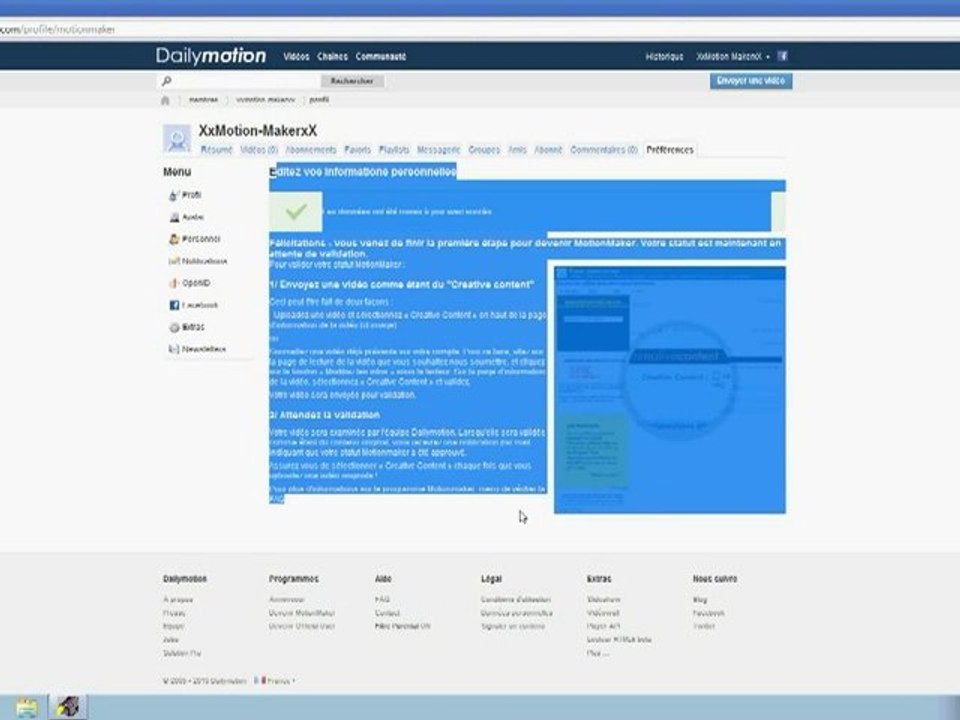Viewport: 960px width, 720px height.
Task: Open the Blog link in footer
Action: [x=700, y=599]
